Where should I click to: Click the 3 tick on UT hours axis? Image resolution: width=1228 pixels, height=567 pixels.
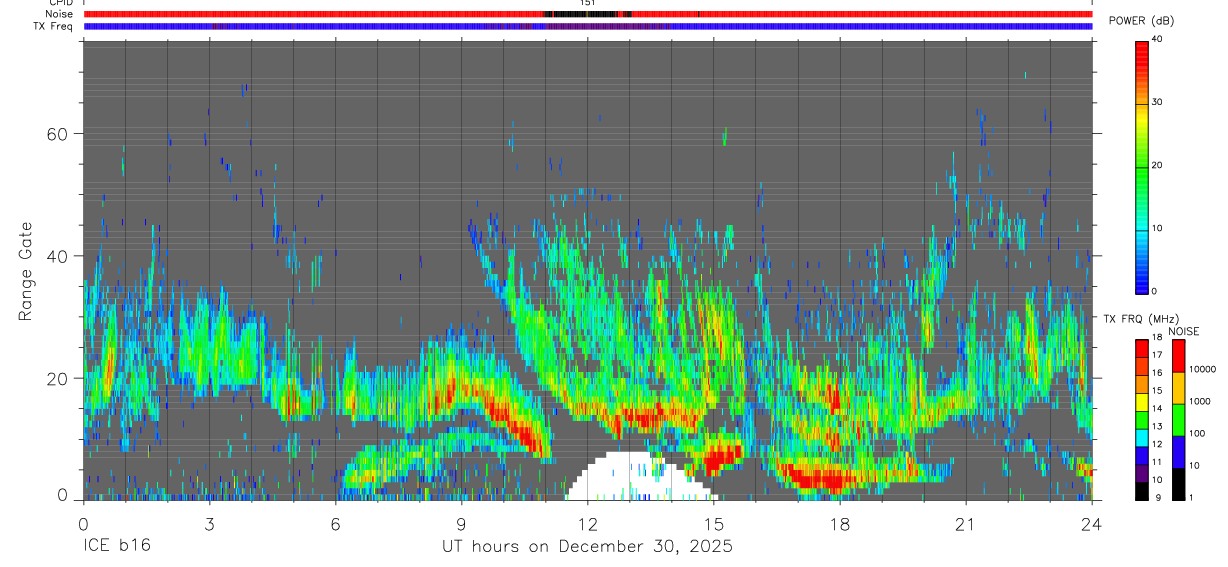pyautogui.click(x=209, y=523)
